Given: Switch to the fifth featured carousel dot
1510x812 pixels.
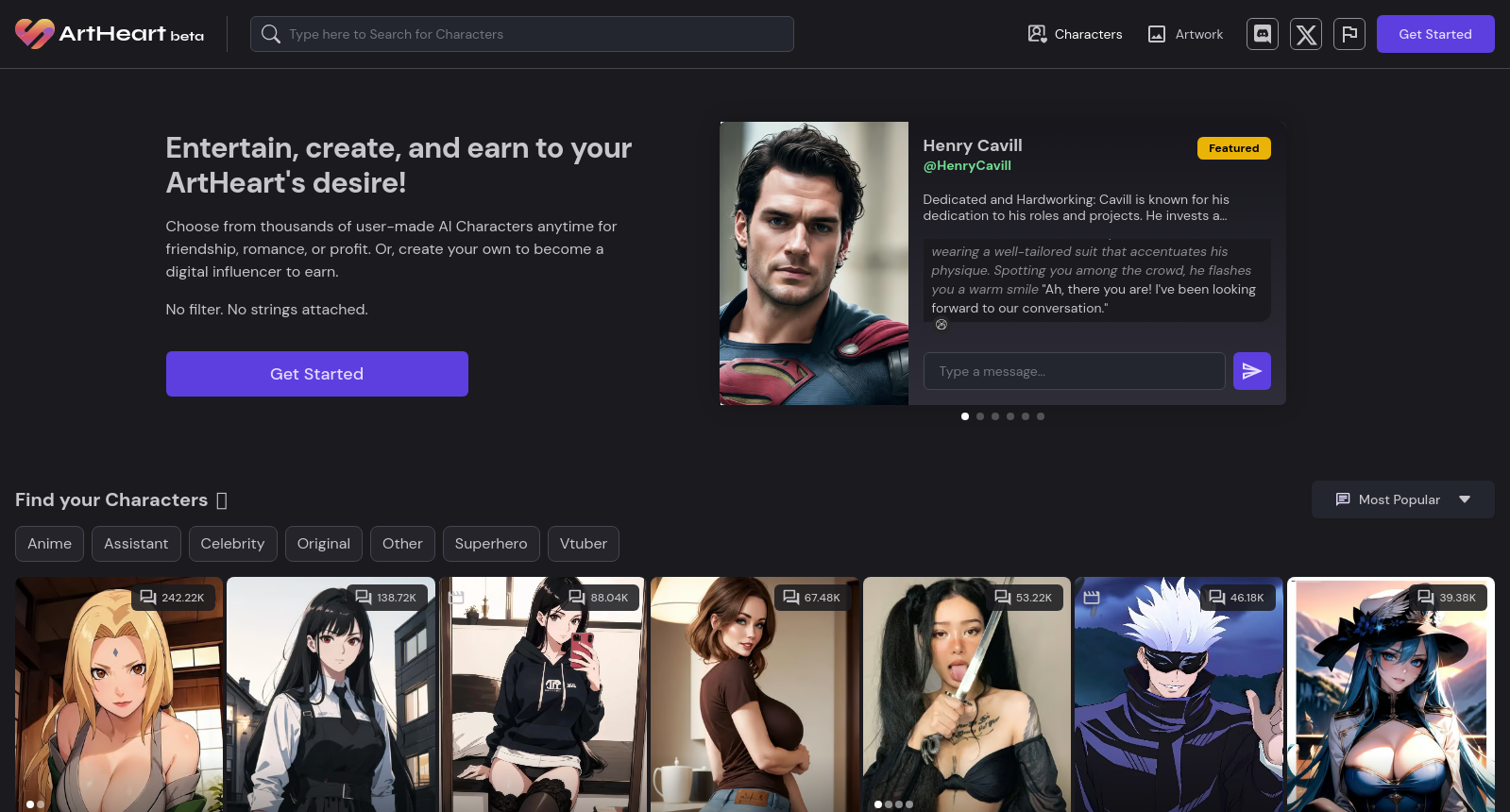Looking at the screenshot, I should pyautogui.click(x=1026, y=416).
